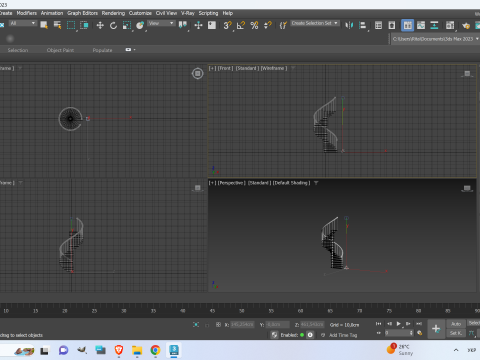Toggle Spinner Snap
This screenshot has height=360, width=480.
(x=268, y=25)
